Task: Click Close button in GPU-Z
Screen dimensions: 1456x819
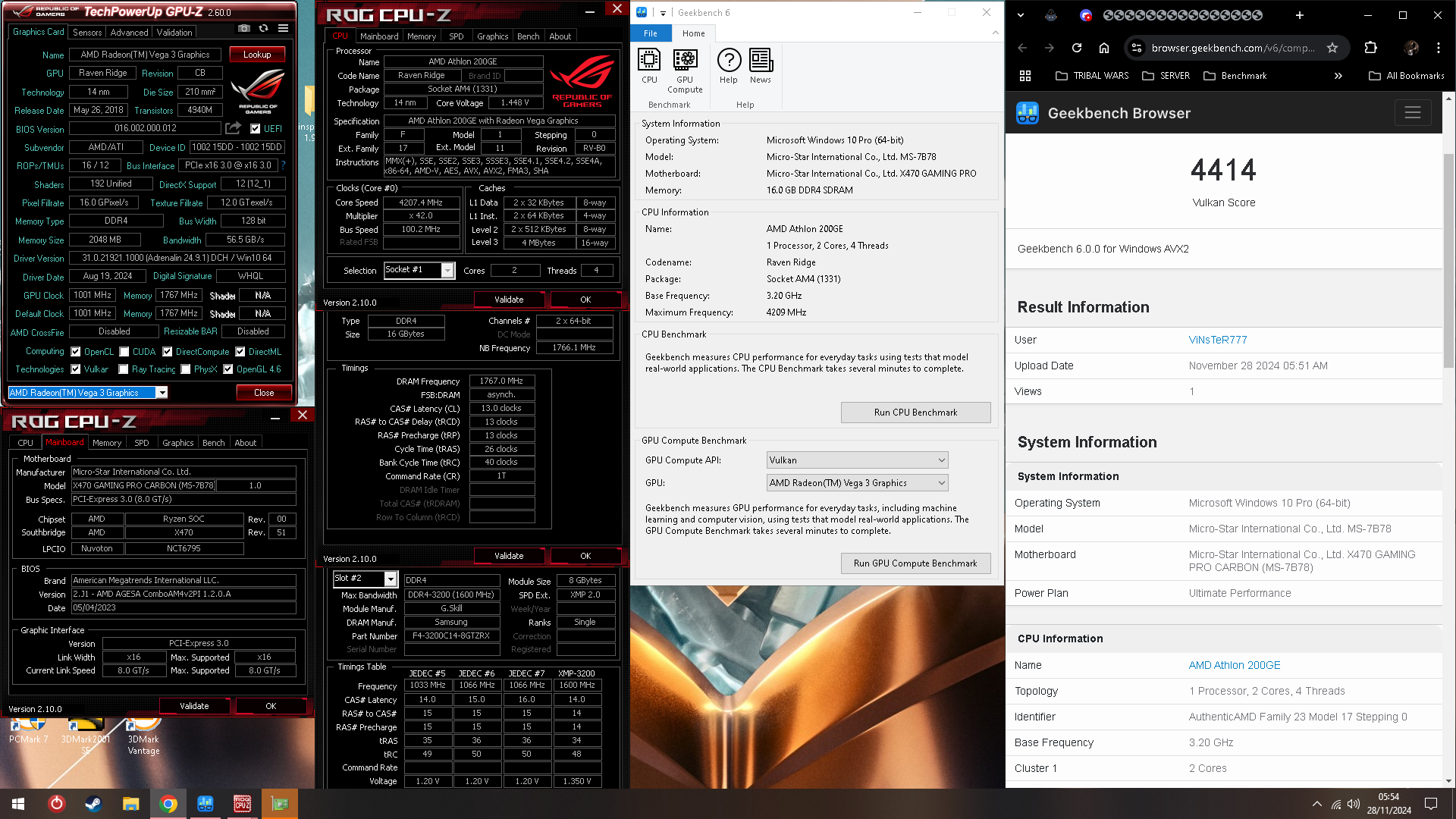Action: (x=264, y=393)
